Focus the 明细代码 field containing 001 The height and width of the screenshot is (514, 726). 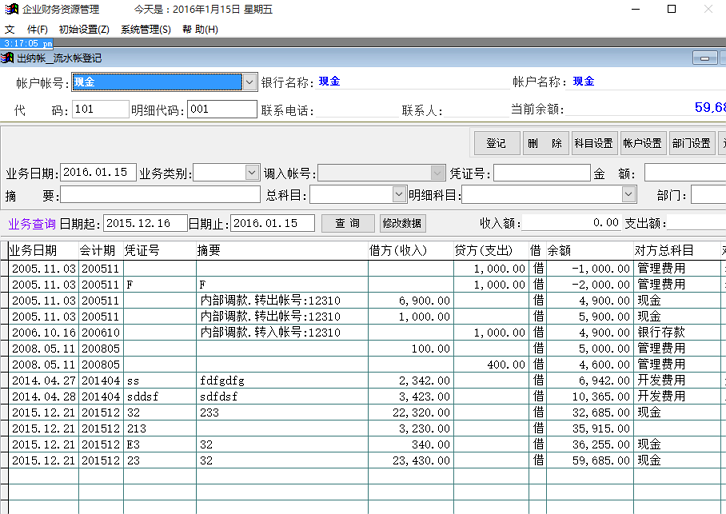(222, 109)
